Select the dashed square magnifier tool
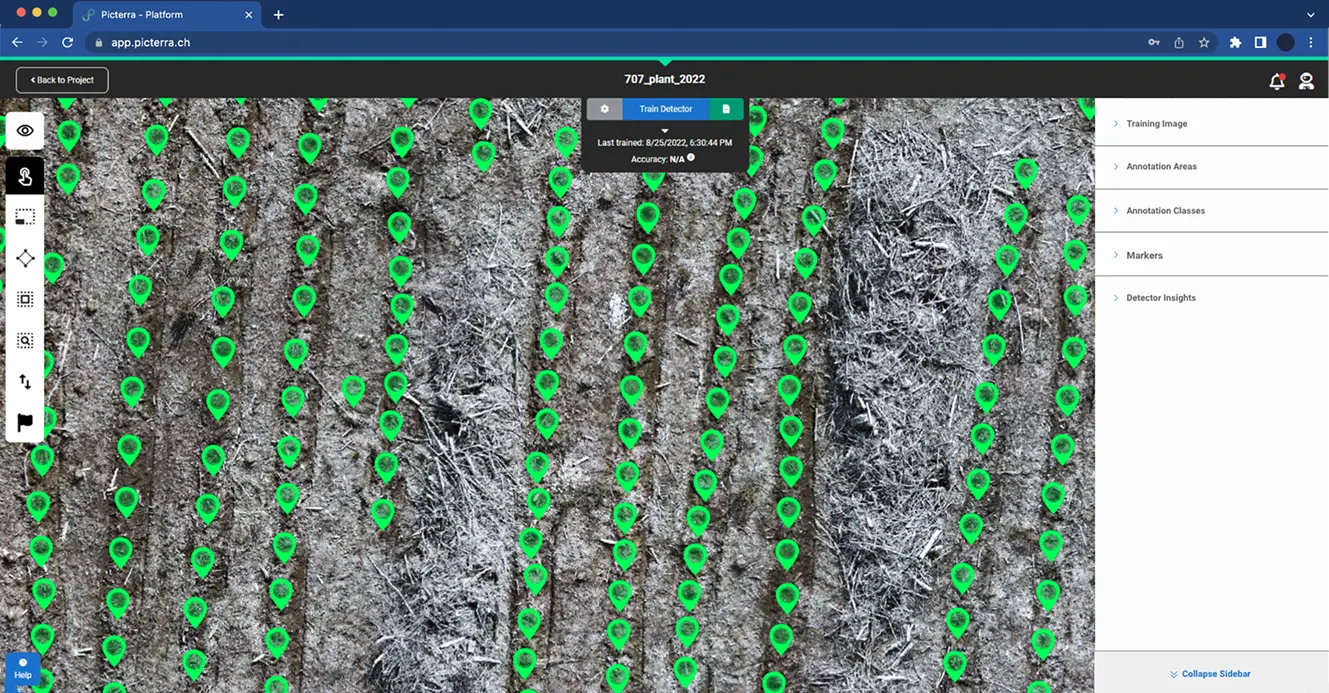Screen dimensions: 1329x693 click(x=25, y=341)
